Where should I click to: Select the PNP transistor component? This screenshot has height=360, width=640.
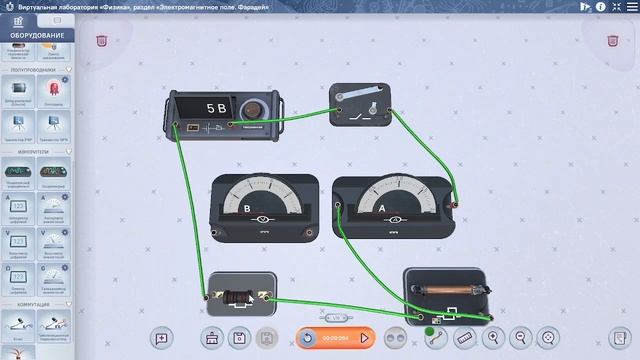[x=18, y=127]
